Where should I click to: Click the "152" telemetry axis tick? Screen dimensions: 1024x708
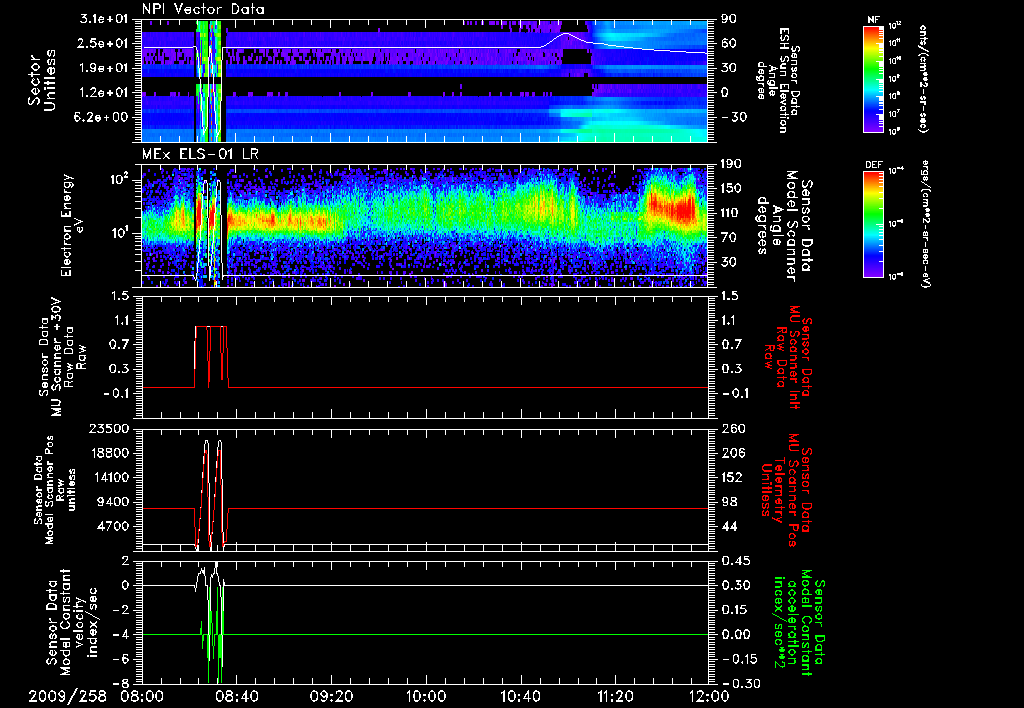pos(732,477)
